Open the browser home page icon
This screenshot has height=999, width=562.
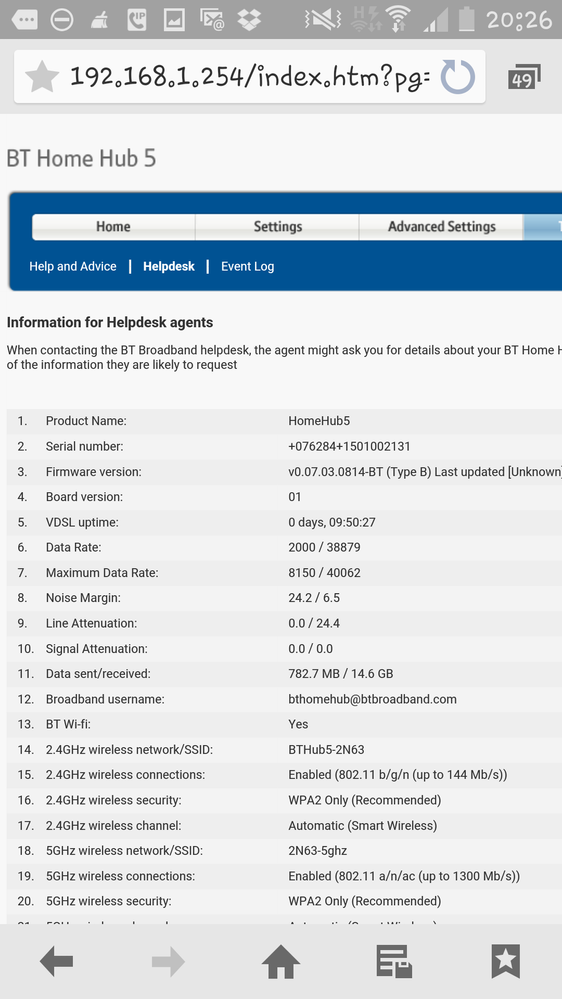(281, 961)
